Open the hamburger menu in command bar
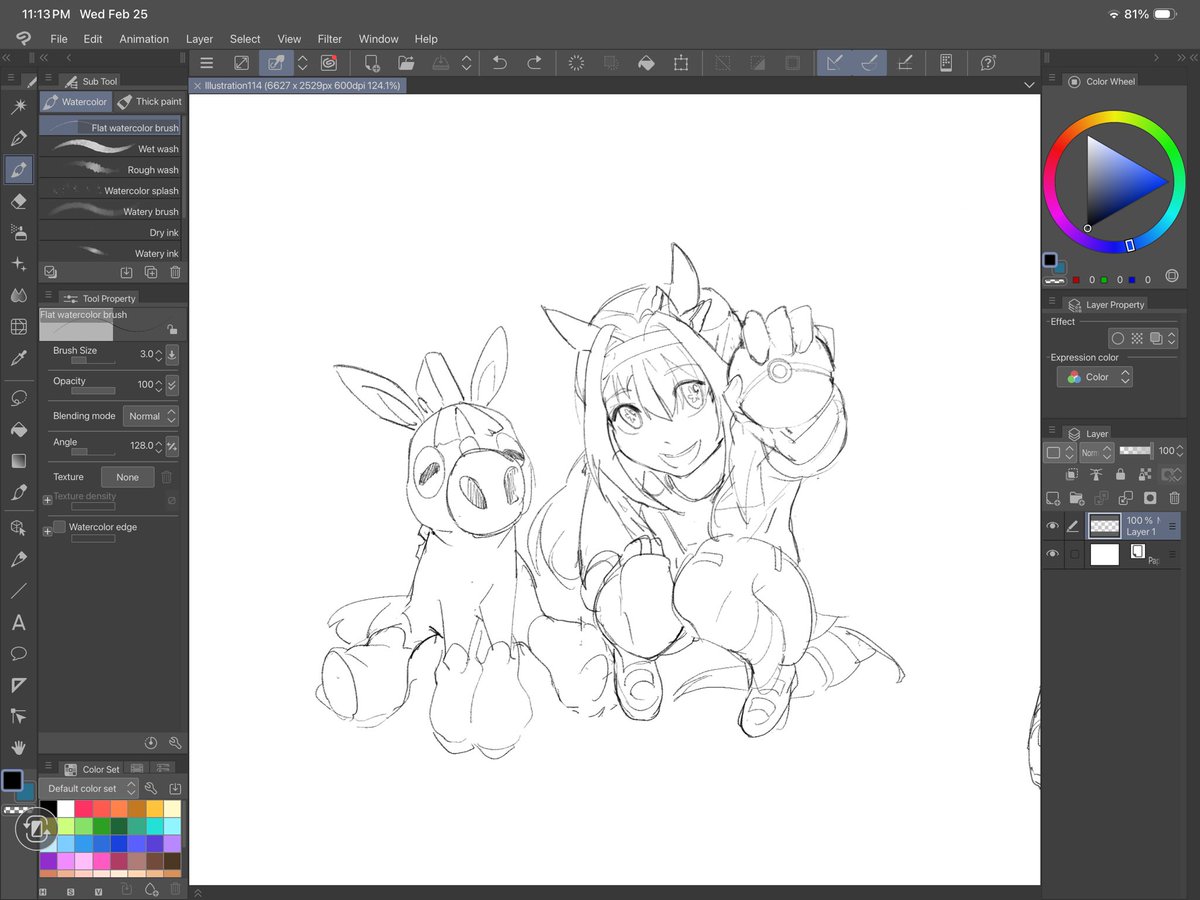The width and height of the screenshot is (1200, 900). 207,63
